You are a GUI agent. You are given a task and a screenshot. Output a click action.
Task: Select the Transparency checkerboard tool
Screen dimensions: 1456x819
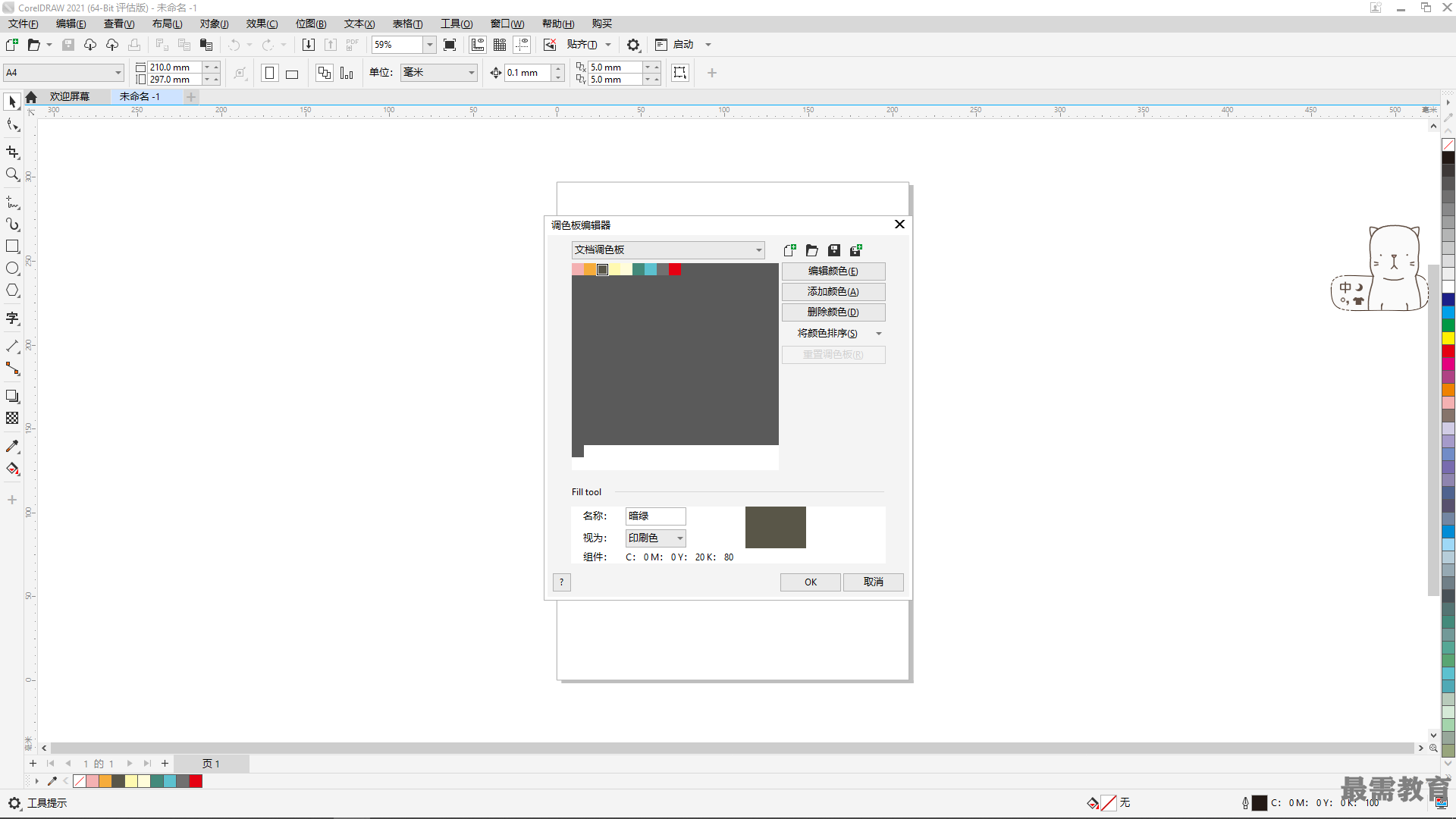point(12,419)
